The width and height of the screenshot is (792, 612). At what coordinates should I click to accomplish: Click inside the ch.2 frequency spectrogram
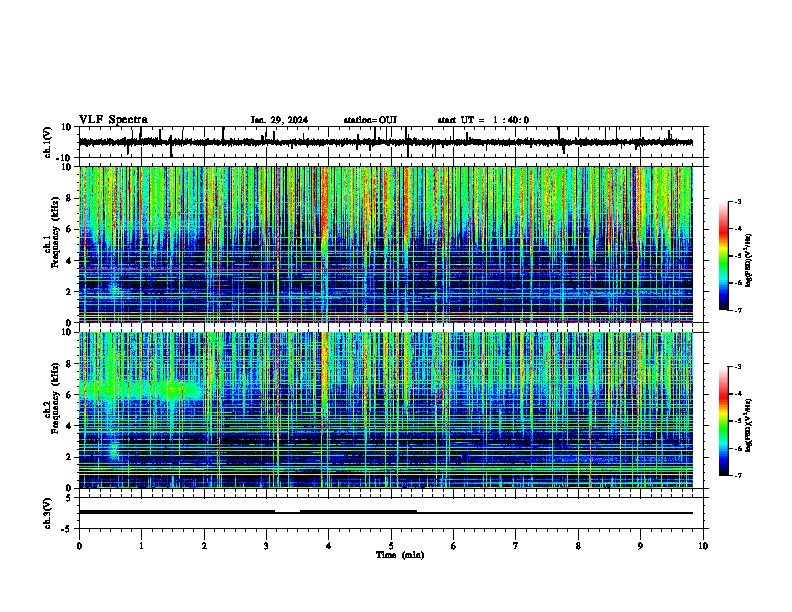click(x=385, y=410)
